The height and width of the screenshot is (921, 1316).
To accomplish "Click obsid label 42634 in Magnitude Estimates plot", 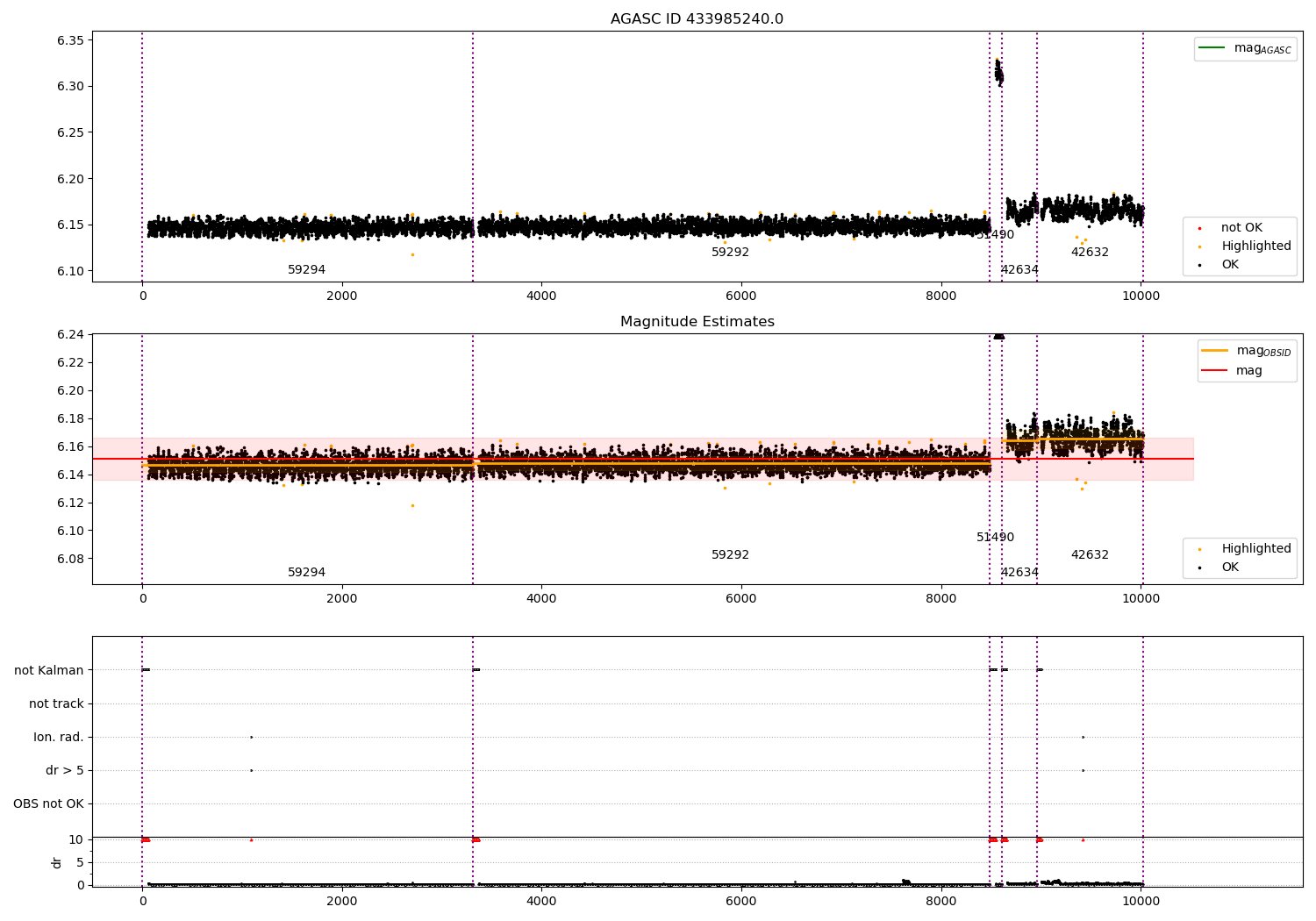I will (x=1019, y=573).
